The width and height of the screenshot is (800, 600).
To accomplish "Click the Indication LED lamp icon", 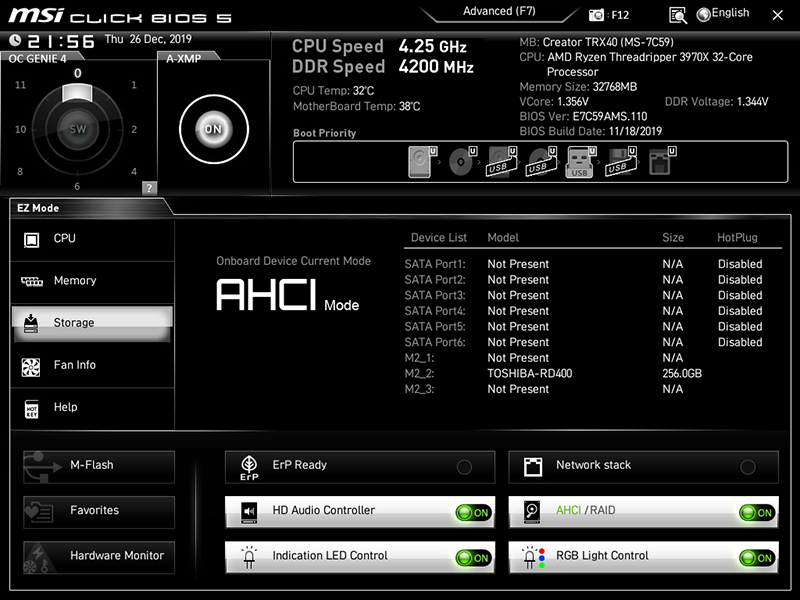I will [x=249, y=558].
